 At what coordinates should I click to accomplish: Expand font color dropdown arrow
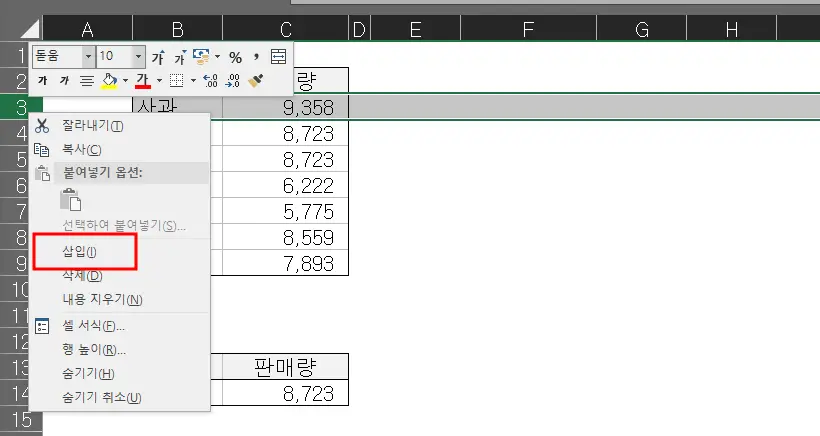[160, 81]
